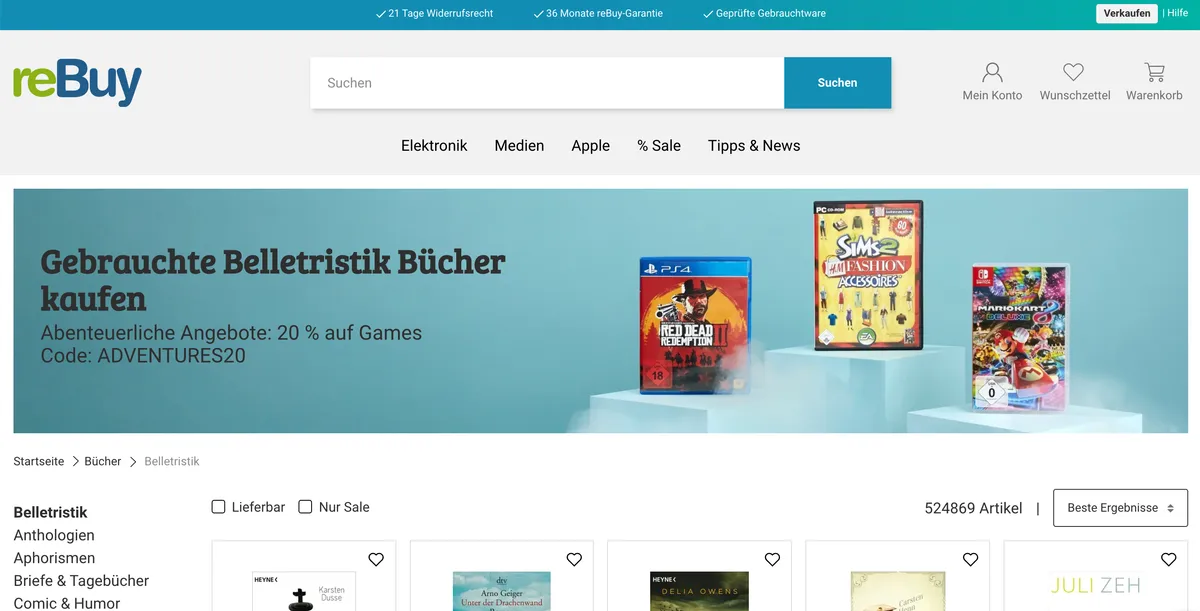Click the reBuy logo
The image size is (1200, 611).
click(76, 83)
